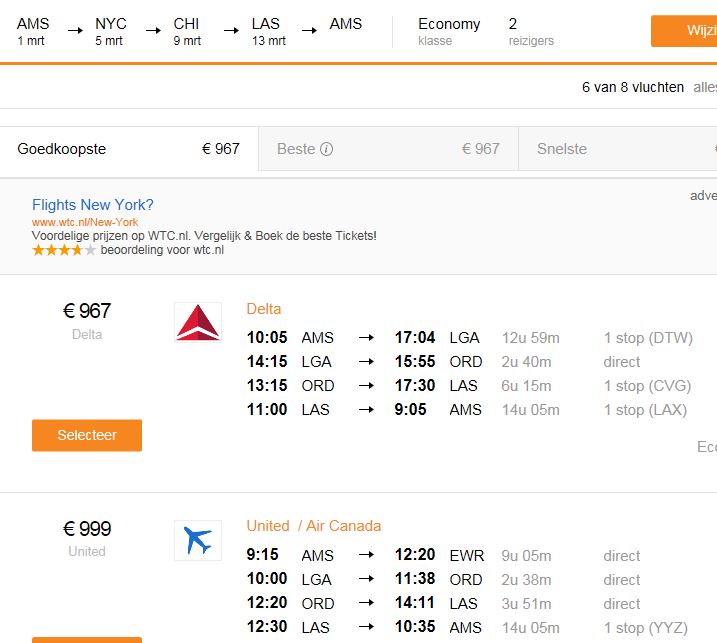Select the Goedkoopste tab
The height and width of the screenshot is (643, 717).
tap(129, 150)
